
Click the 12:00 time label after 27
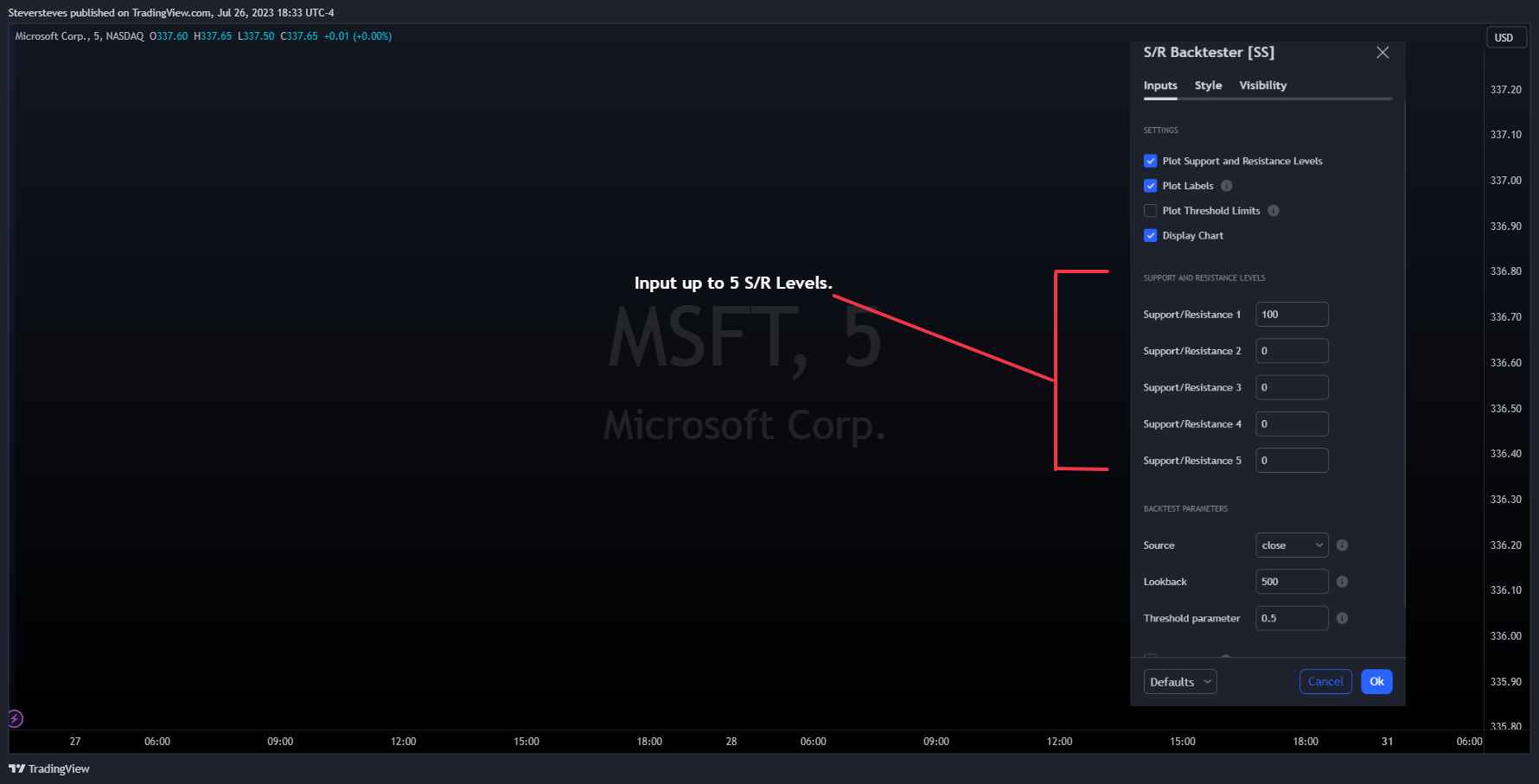click(403, 742)
